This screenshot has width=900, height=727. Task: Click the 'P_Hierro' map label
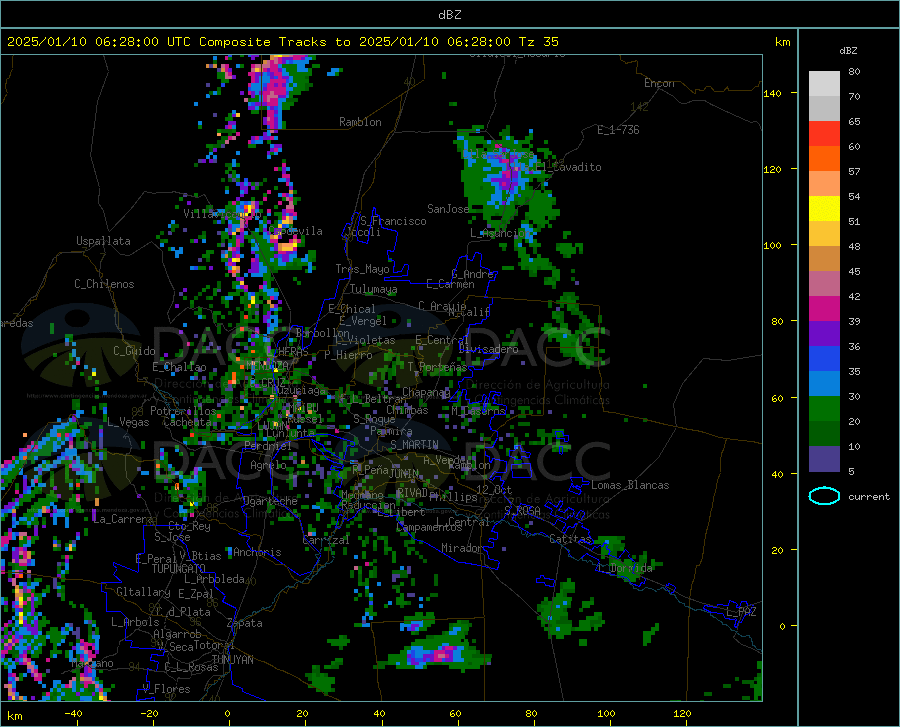coord(348,355)
